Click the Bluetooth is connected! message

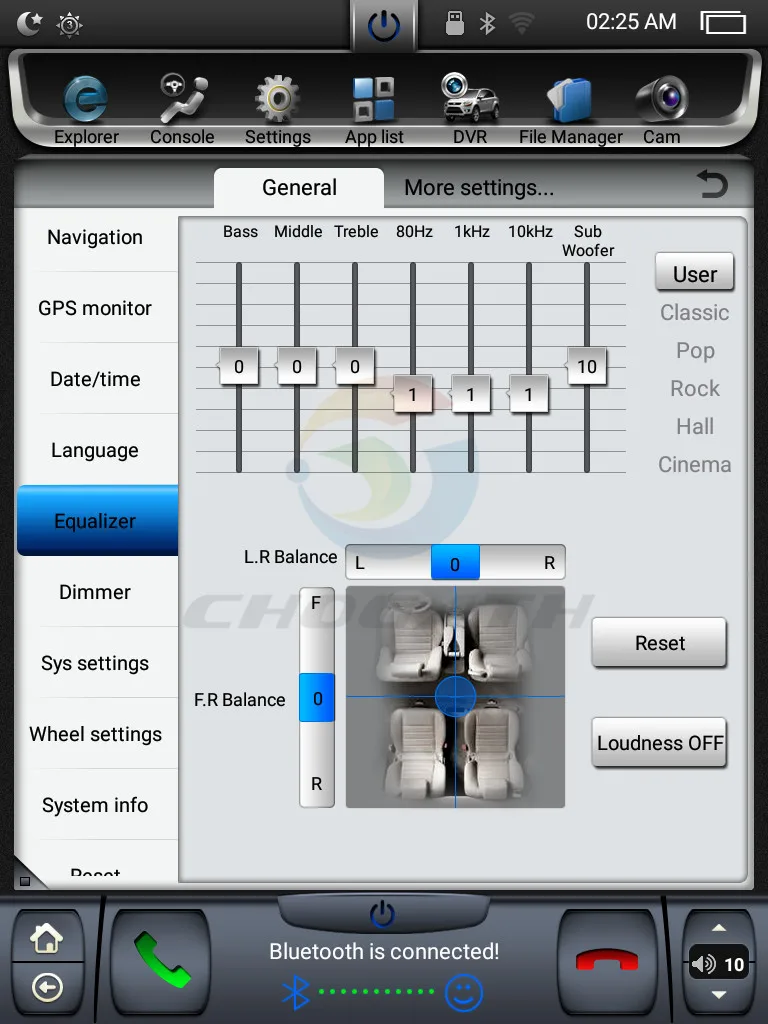point(384,952)
